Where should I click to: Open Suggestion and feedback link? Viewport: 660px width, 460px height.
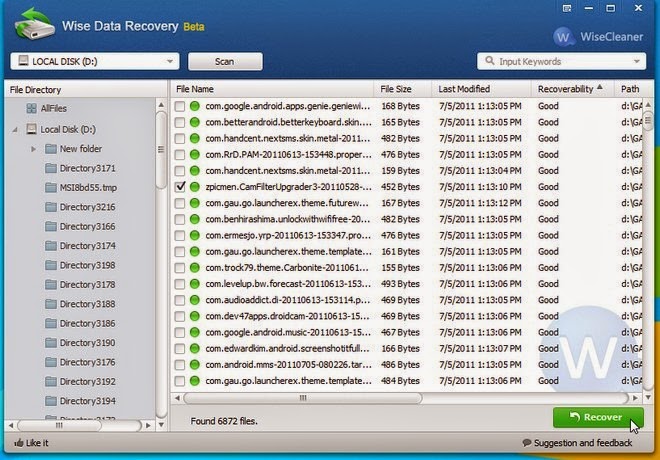coord(577,443)
